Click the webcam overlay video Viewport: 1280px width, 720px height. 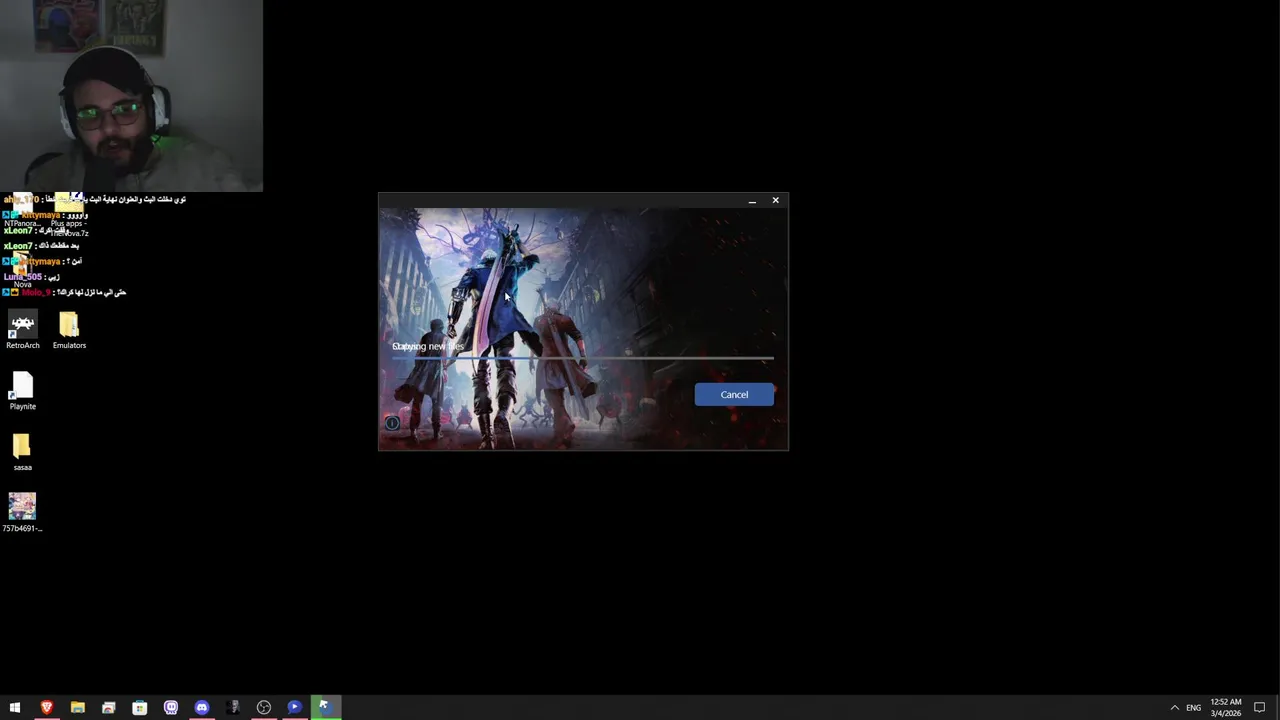click(131, 96)
